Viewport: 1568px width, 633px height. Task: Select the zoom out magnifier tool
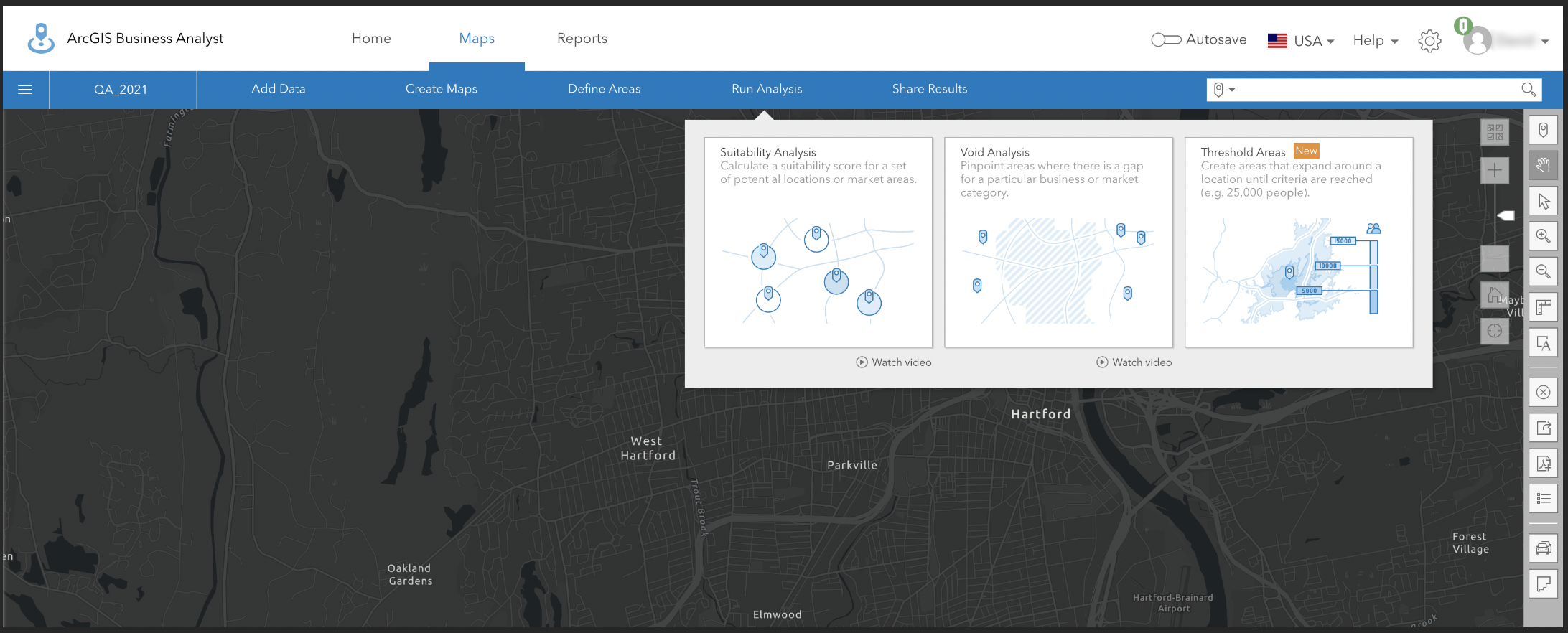tap(1543, 271)
